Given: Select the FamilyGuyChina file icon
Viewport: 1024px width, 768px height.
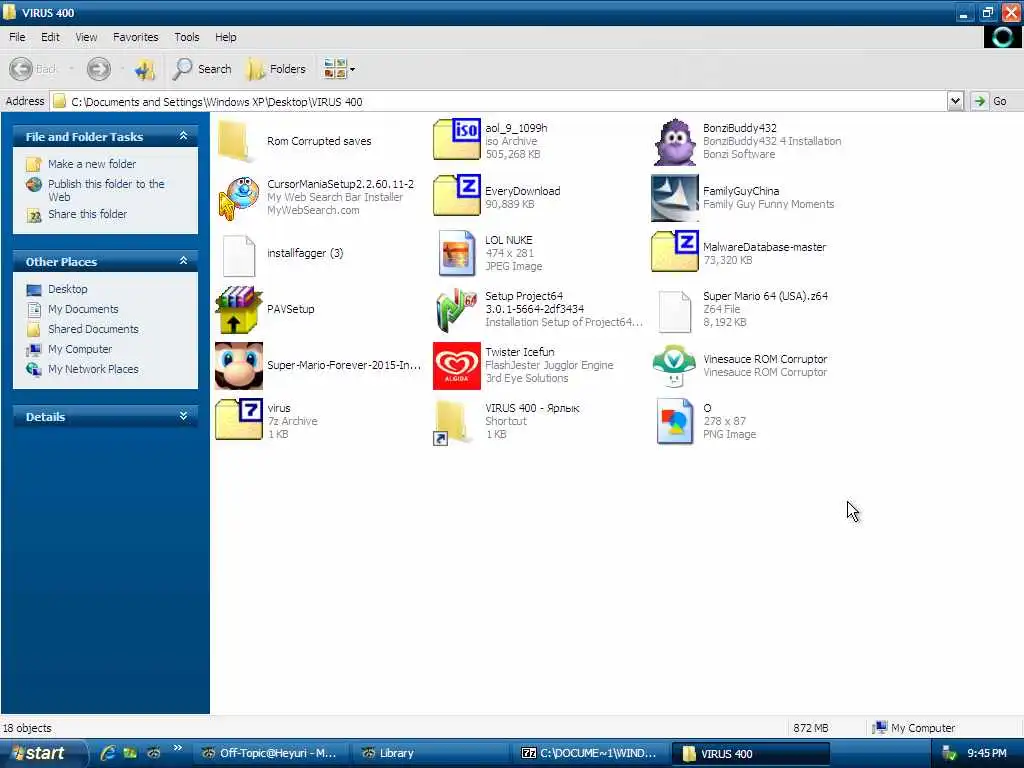Looking at the screenshot, I should click(x=675, y=197).
